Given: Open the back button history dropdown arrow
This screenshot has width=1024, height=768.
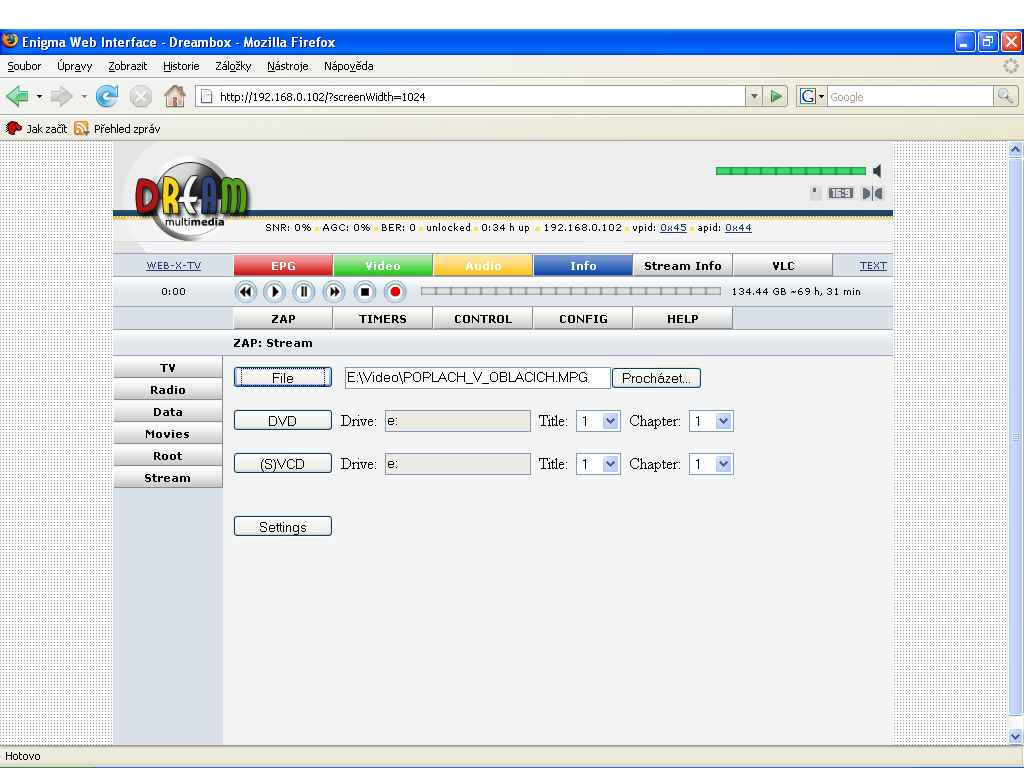Looking at the screenshot, I should pyautogui.click(x=39, y=97).
